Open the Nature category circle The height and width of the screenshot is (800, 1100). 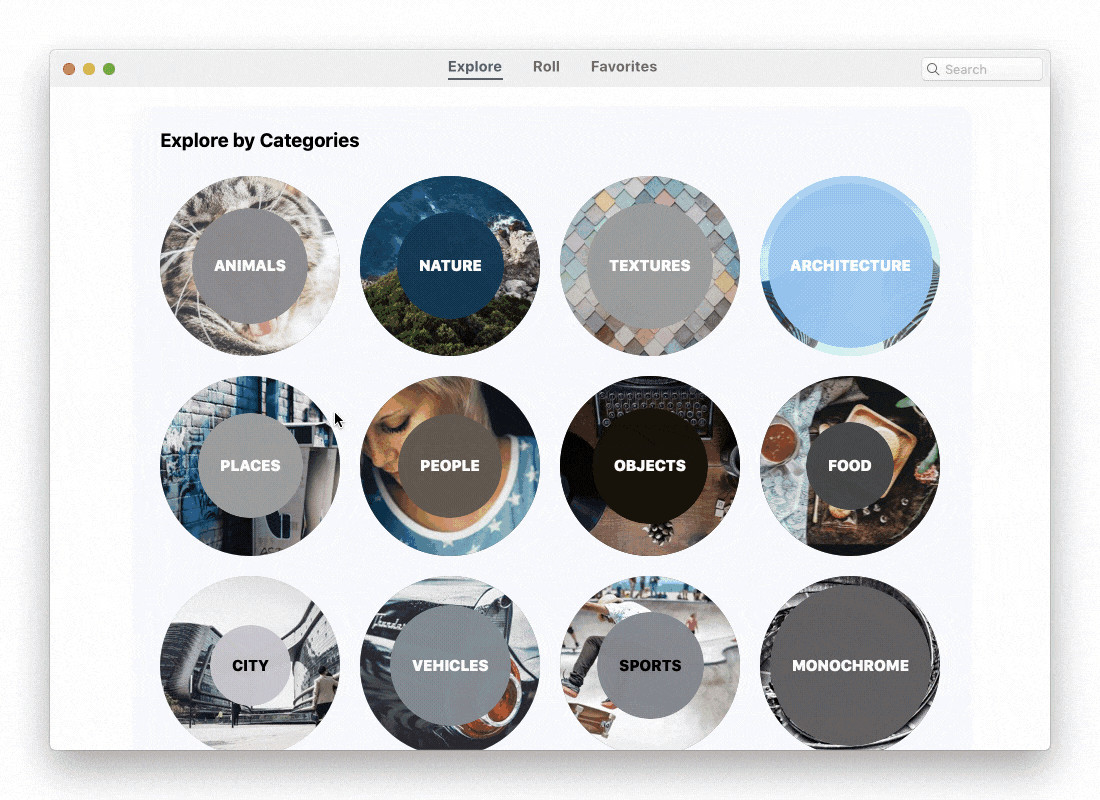[x=450, y=265]
